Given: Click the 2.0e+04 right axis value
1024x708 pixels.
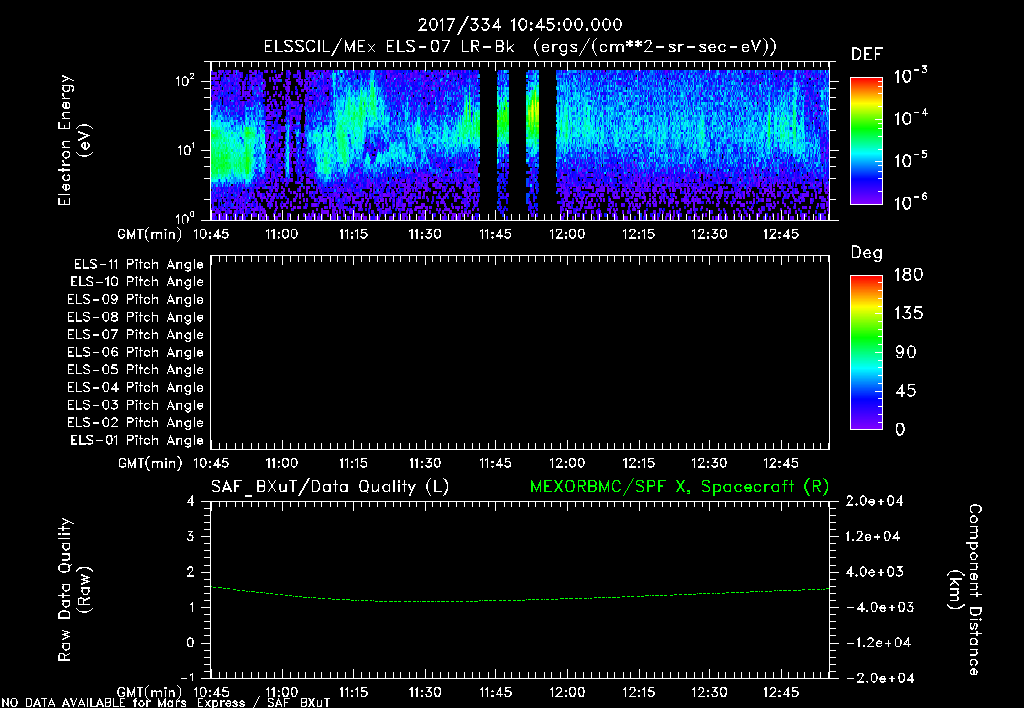Looking at the screenshot, I should click(874, 501).
